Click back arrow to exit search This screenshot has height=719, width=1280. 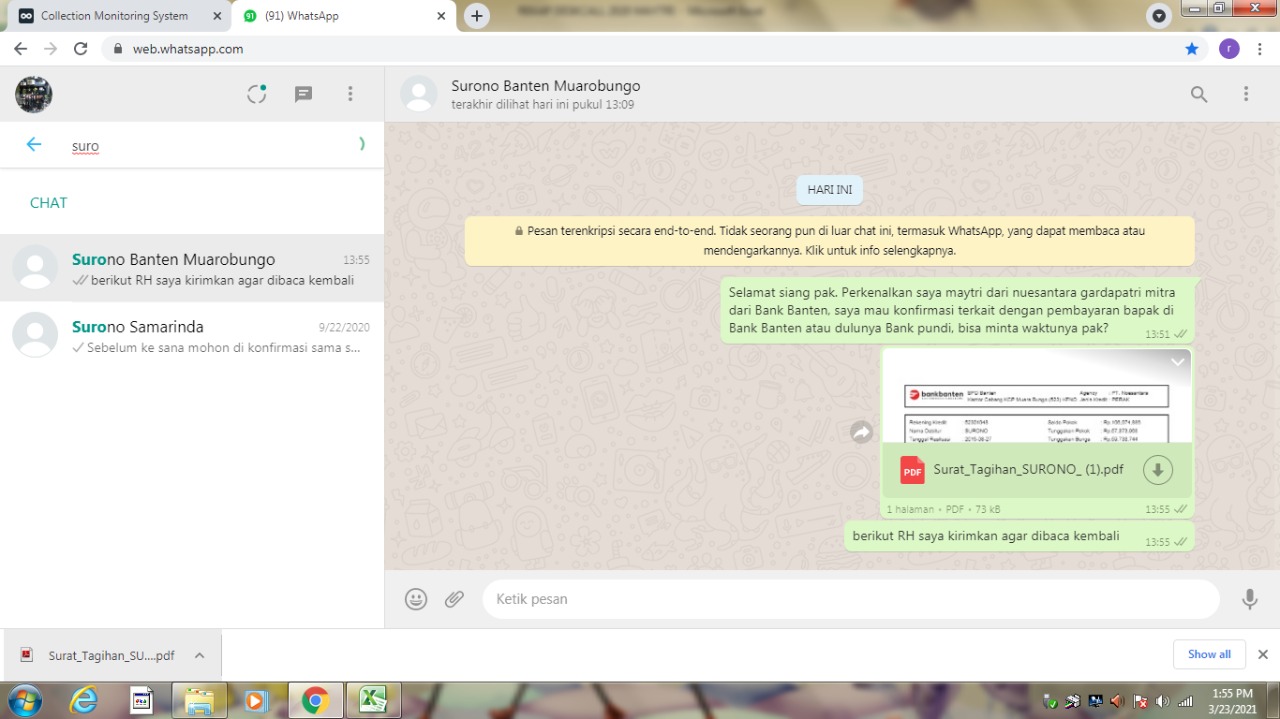tap(34, 145)
